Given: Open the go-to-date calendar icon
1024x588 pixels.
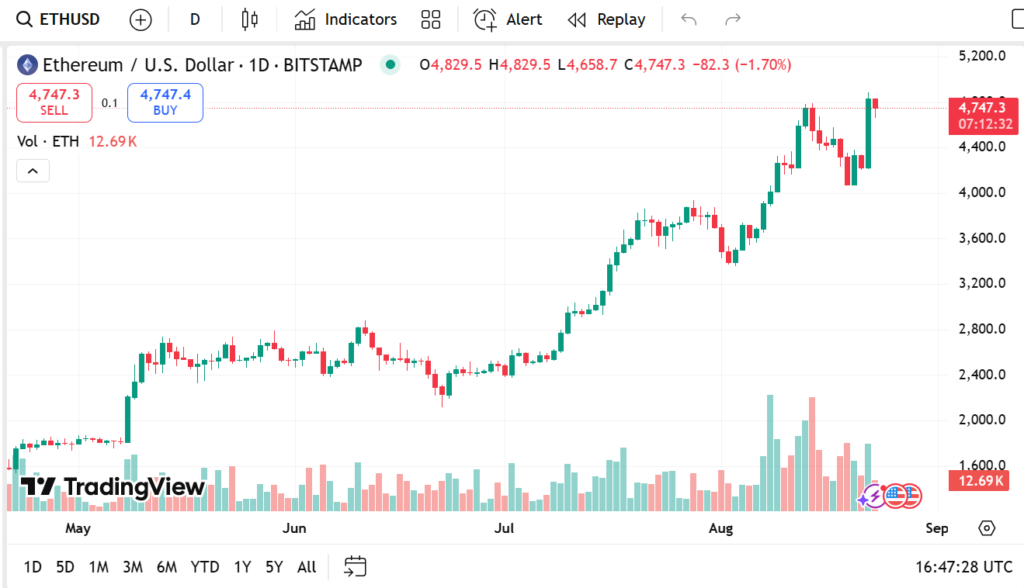Looking at the screenshot, I should (355, 567).
